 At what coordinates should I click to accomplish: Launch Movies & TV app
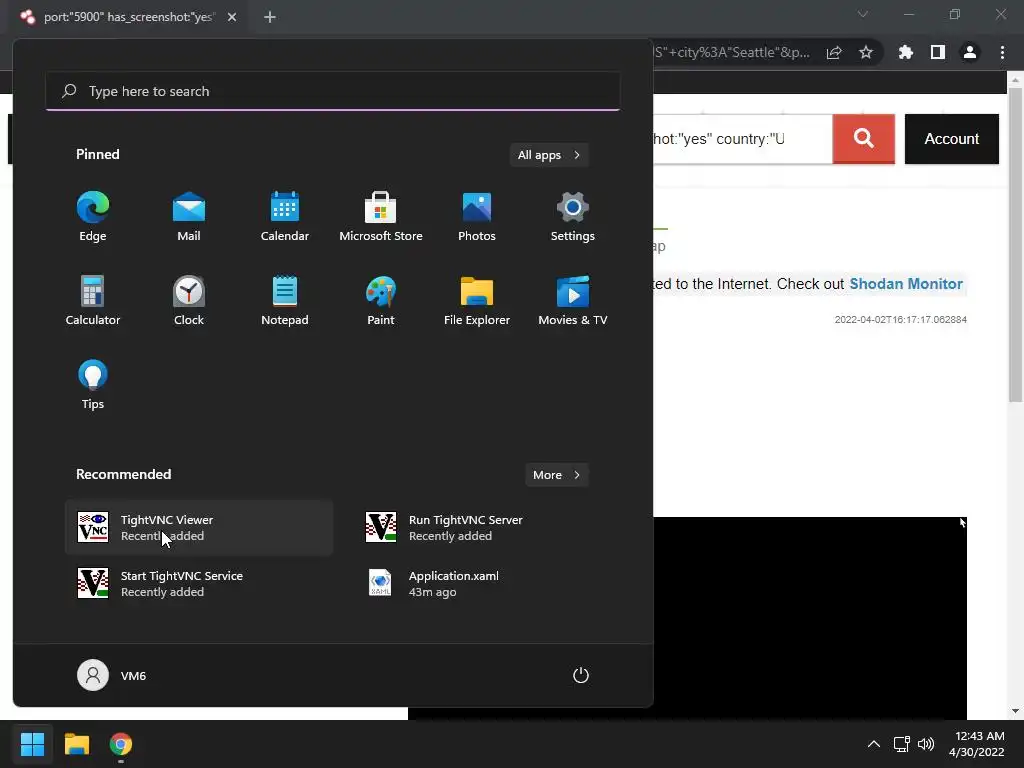573,301
